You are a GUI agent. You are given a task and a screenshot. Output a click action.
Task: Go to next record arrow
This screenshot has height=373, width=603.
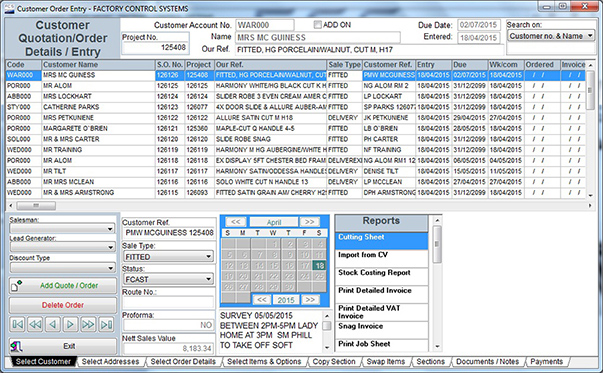pyautogui.click(x=70, y=325)
